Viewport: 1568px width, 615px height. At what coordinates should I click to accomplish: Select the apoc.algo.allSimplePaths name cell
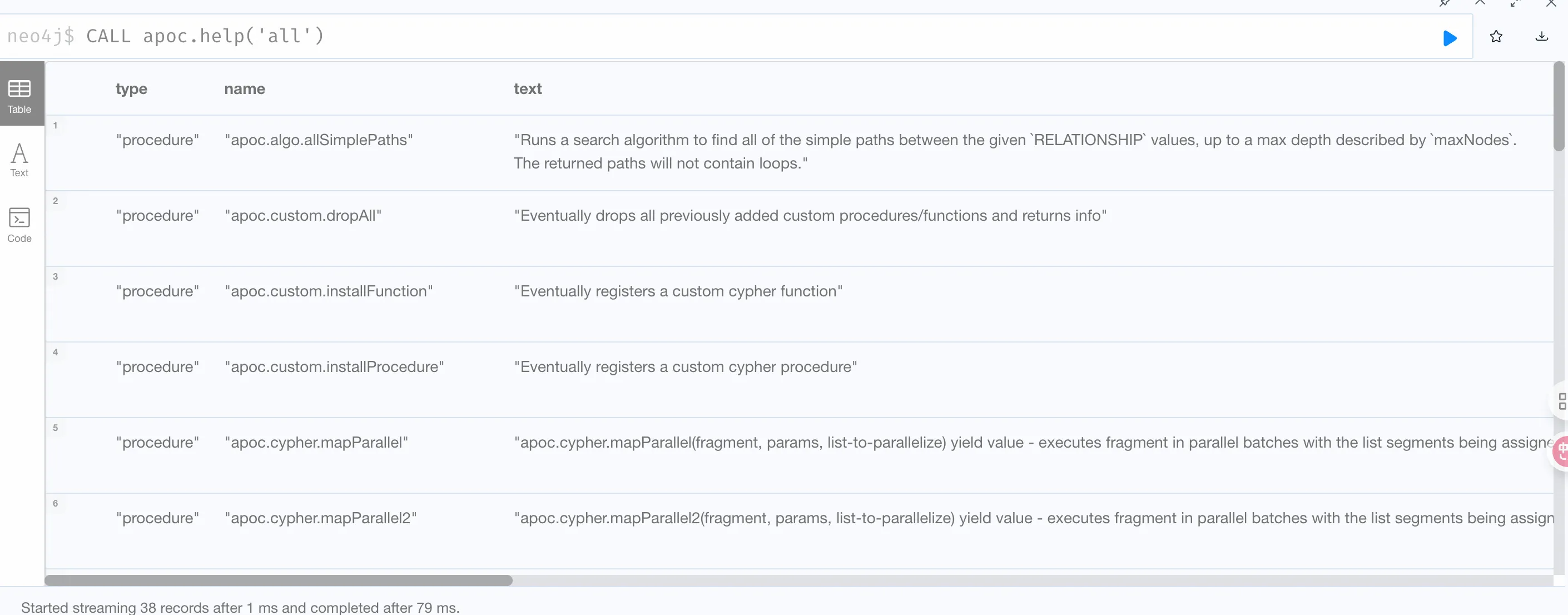[x=319, y=140]
